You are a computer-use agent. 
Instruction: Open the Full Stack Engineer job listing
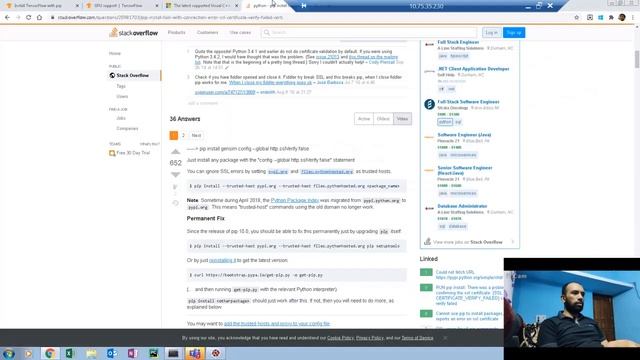(x=458, y=42)
